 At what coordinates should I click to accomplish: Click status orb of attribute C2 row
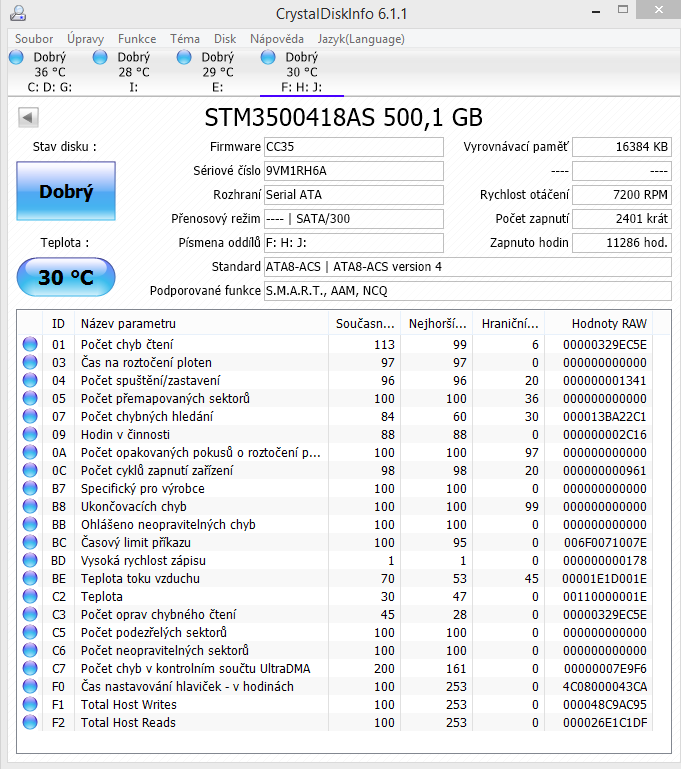coord(30,596)
